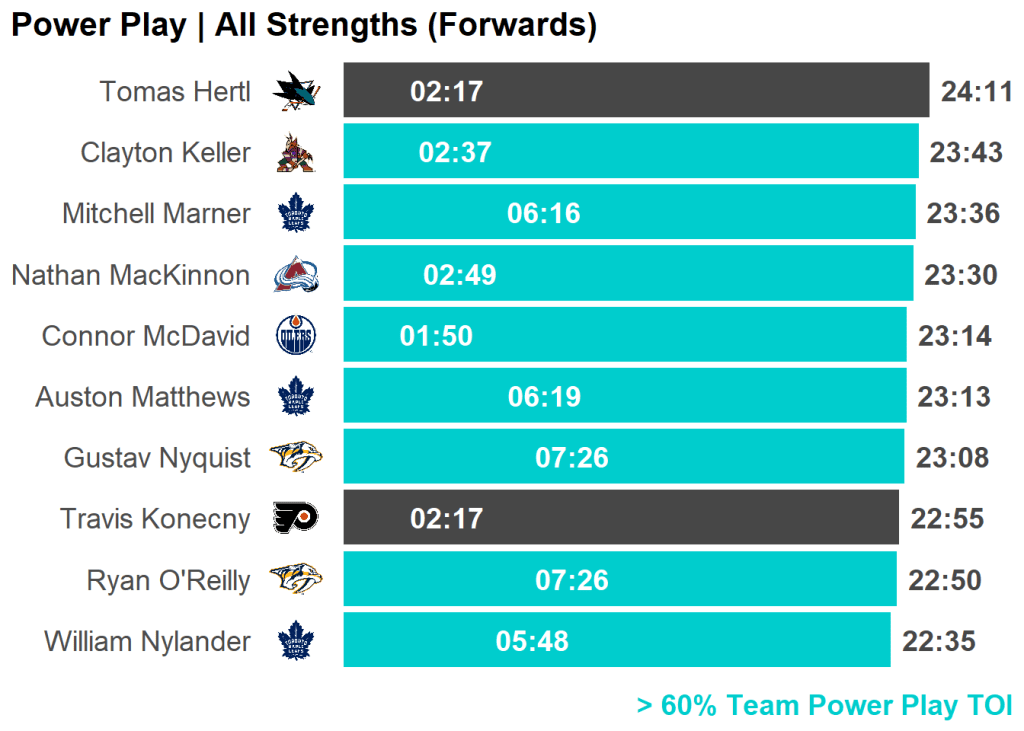Screen dimensions: 1024x731
Task: Click the Arizona Coyotes logo
Action: coord(296,152)
